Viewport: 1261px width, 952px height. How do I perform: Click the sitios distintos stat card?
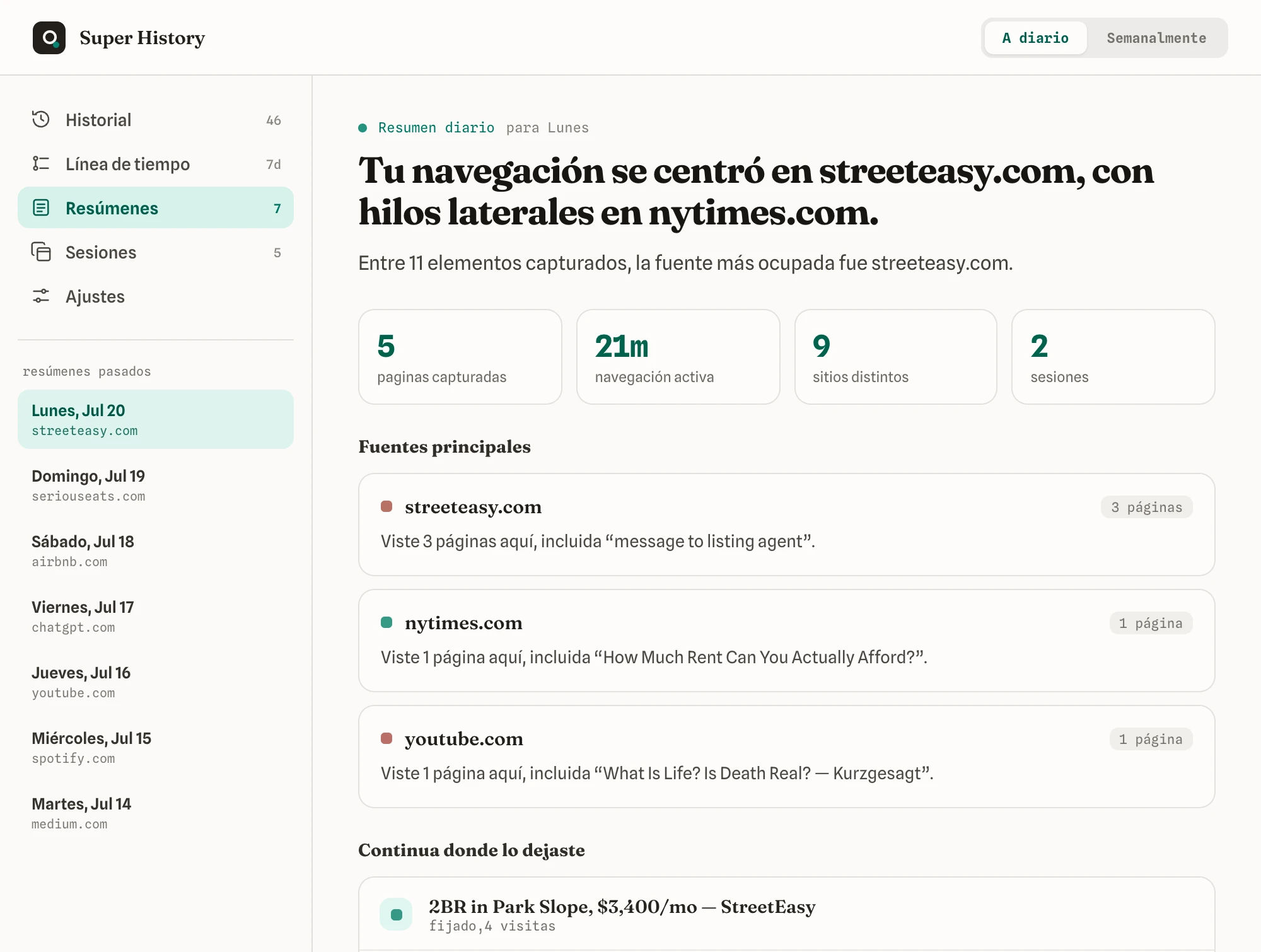pos(896,357)
